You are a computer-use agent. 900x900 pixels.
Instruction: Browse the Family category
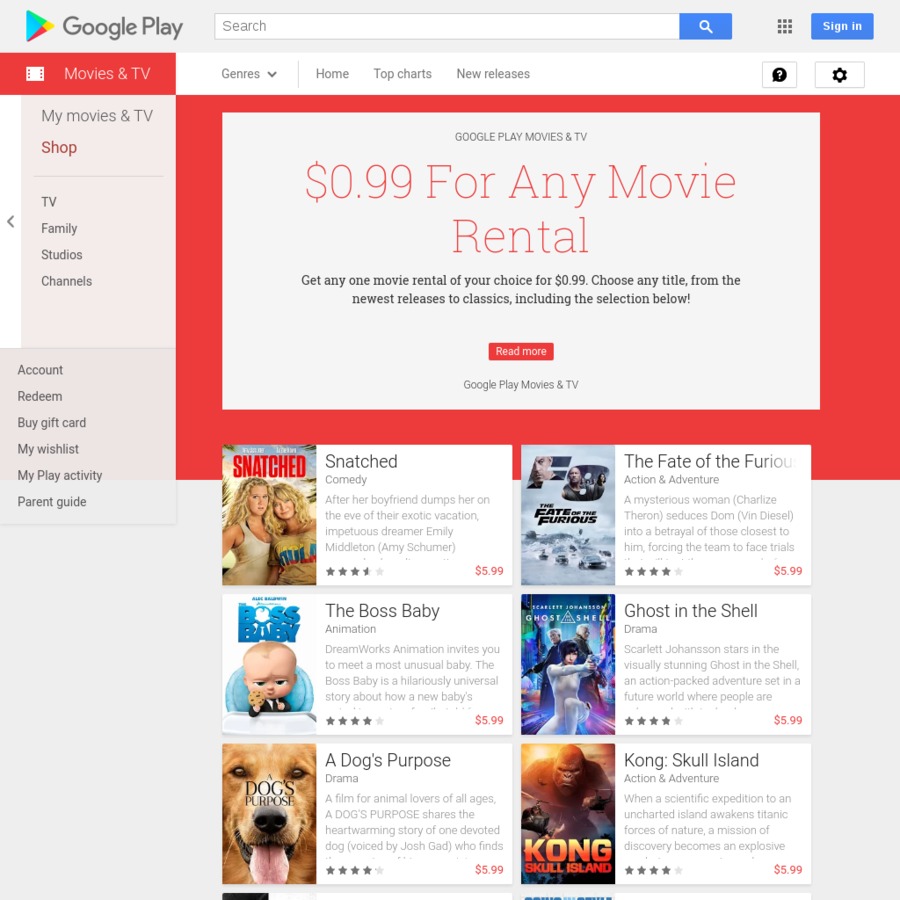tap(59, 228)
